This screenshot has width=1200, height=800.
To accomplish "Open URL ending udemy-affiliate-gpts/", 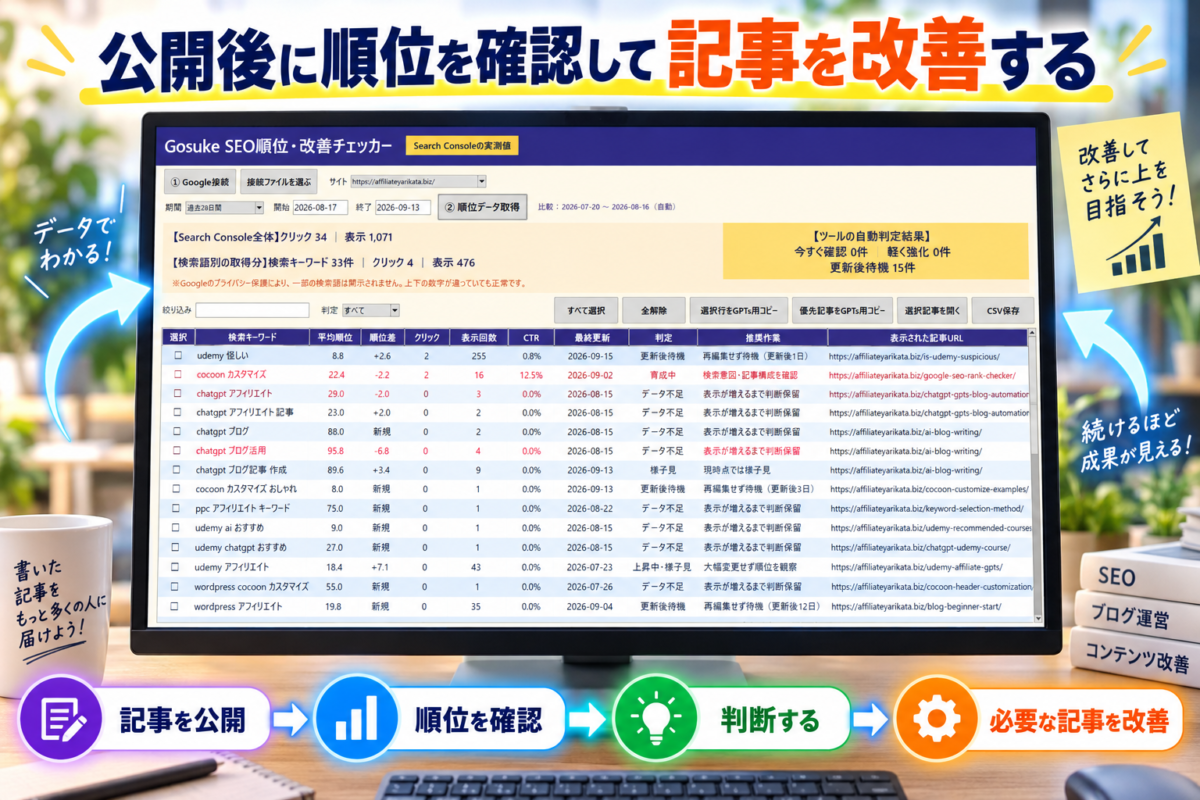I will [918, 567].
